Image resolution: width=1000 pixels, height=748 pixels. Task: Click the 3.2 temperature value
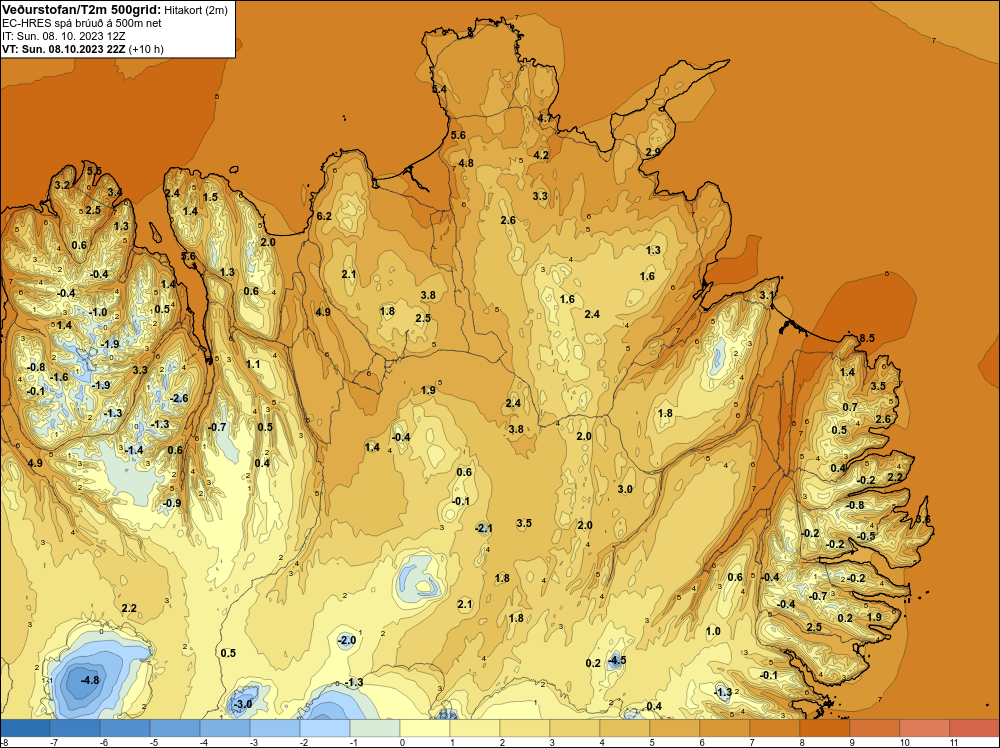pyautogui.click(x=62, y=185)
